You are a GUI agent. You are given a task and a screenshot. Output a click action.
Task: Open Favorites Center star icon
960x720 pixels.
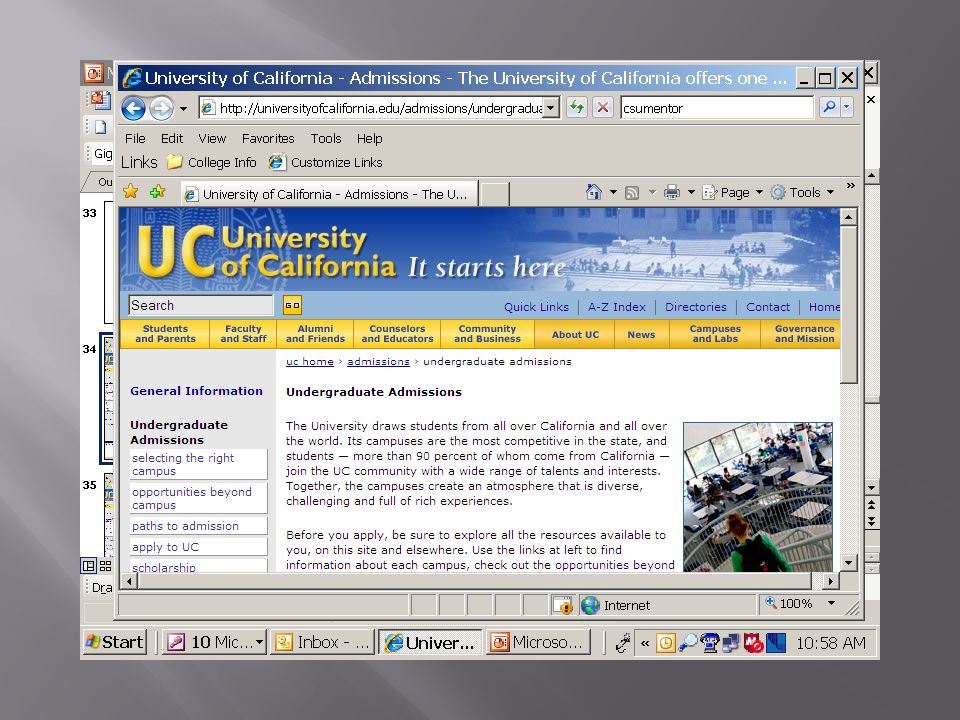point(130,192)
